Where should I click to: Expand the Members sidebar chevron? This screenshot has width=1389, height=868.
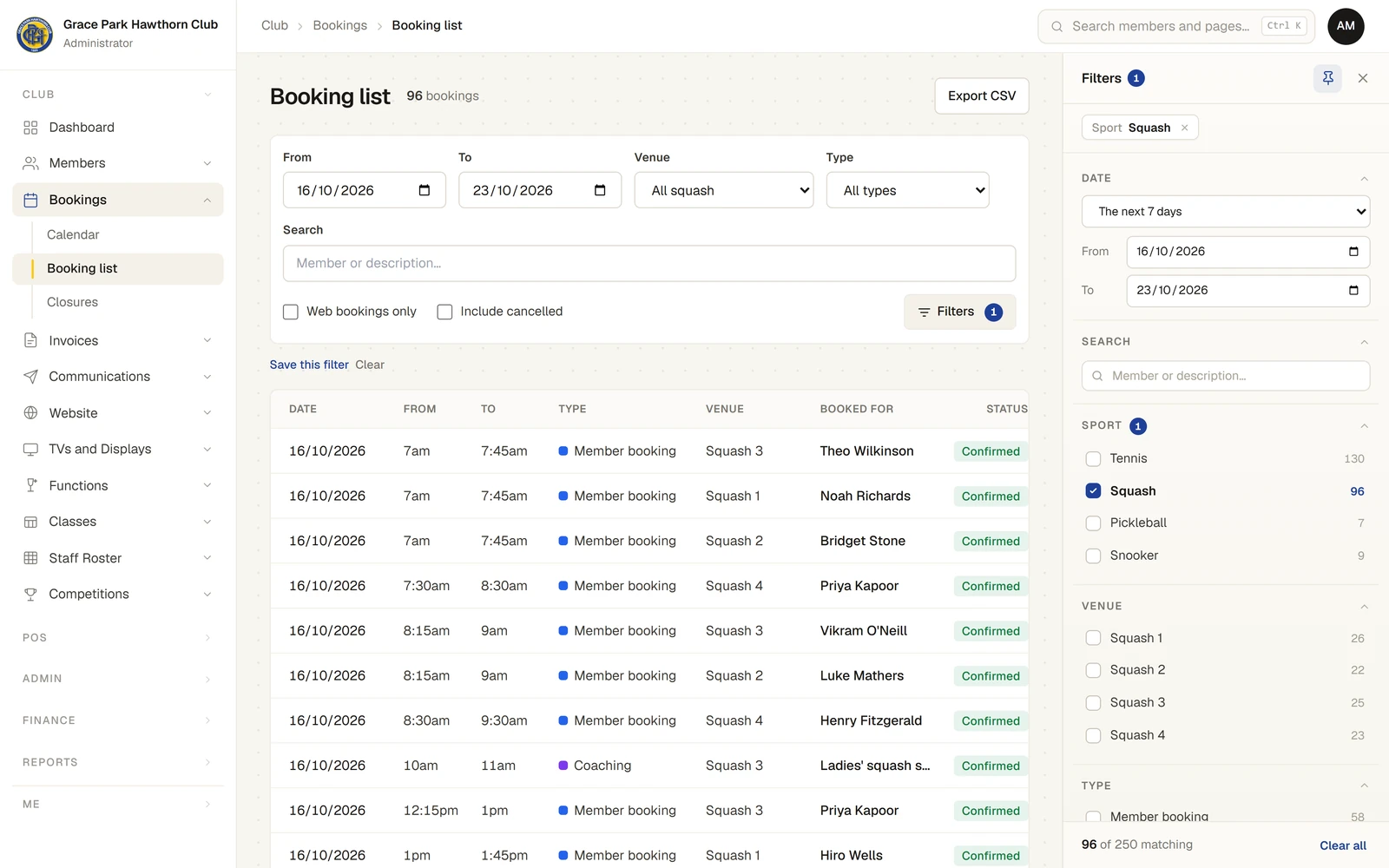point(207,163)
